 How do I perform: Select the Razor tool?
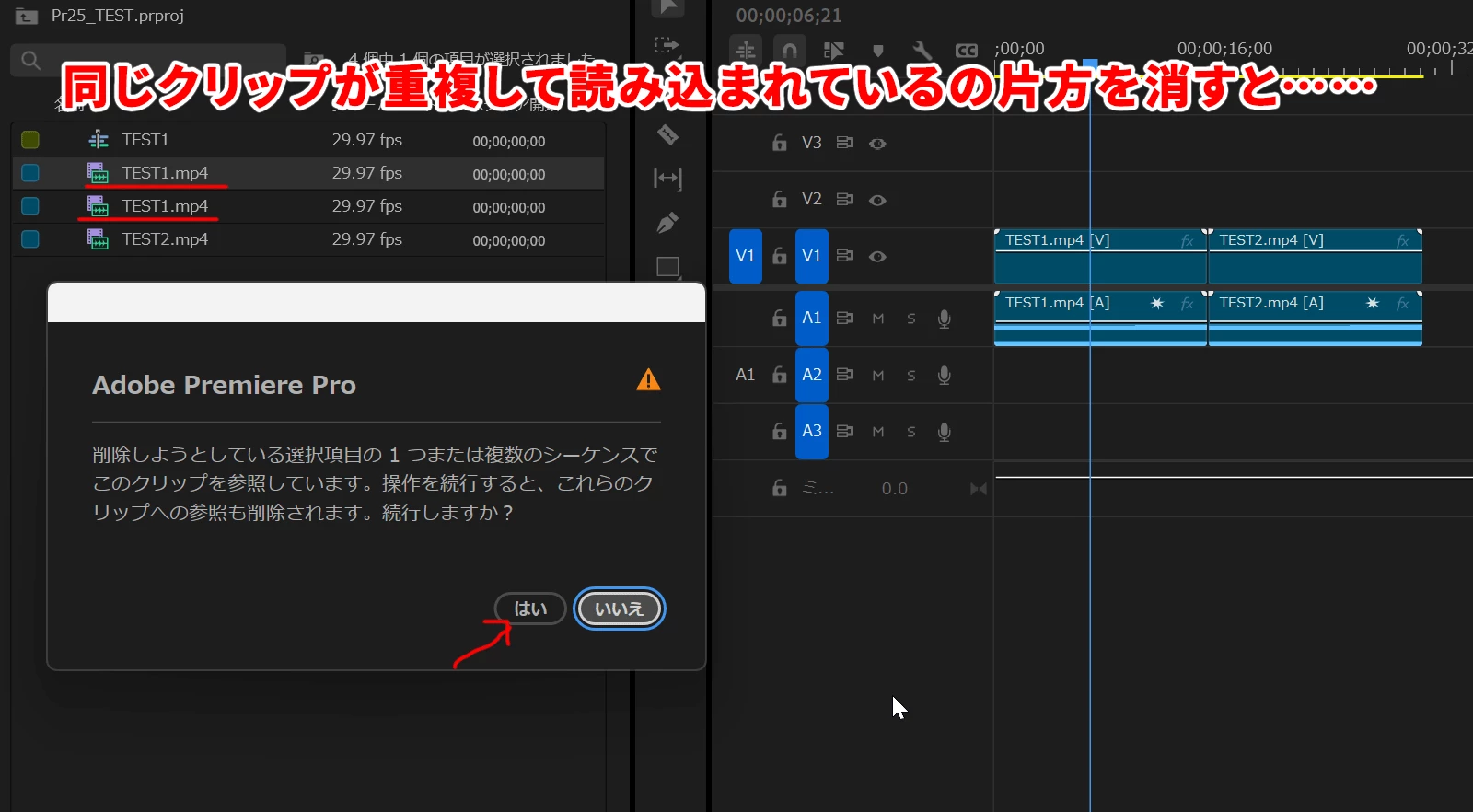click(667, 135)
